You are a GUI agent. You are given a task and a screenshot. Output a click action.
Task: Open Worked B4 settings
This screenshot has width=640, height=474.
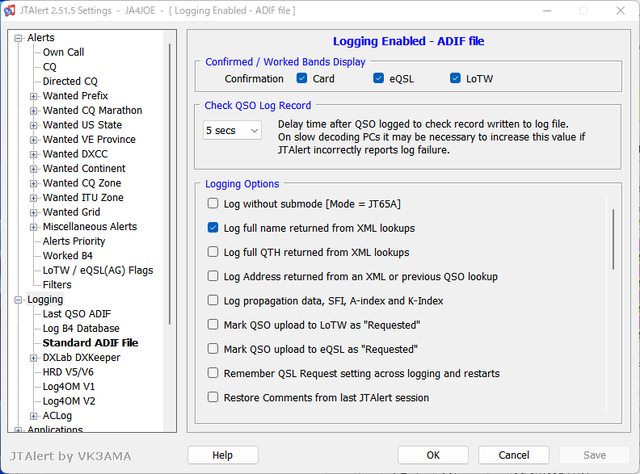(68, 256)
